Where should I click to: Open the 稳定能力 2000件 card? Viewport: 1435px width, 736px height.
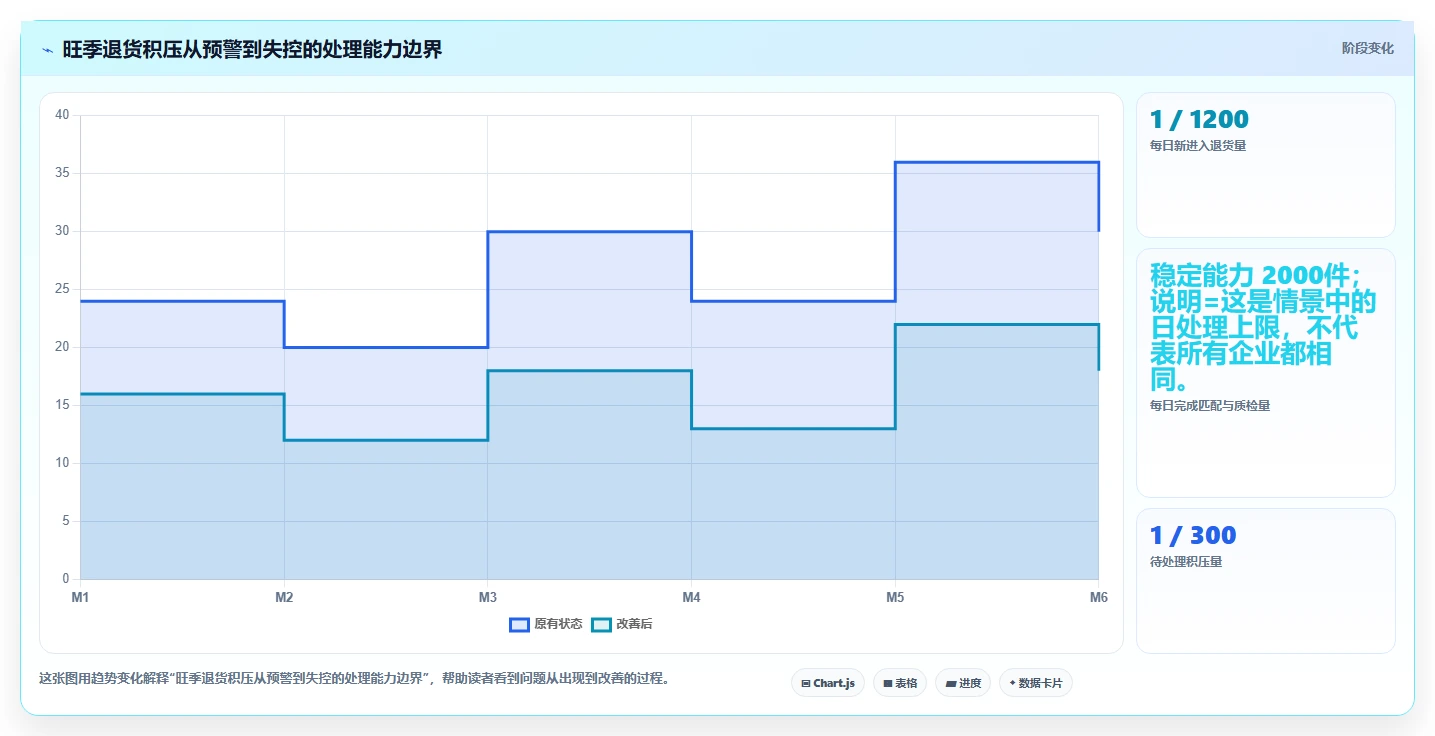1265,373
